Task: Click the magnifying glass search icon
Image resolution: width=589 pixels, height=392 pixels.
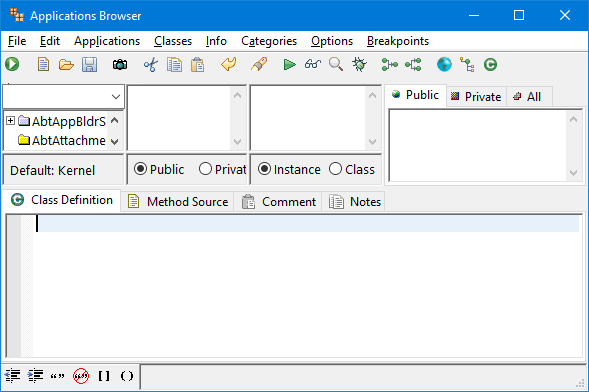Action: pos(336,65)
